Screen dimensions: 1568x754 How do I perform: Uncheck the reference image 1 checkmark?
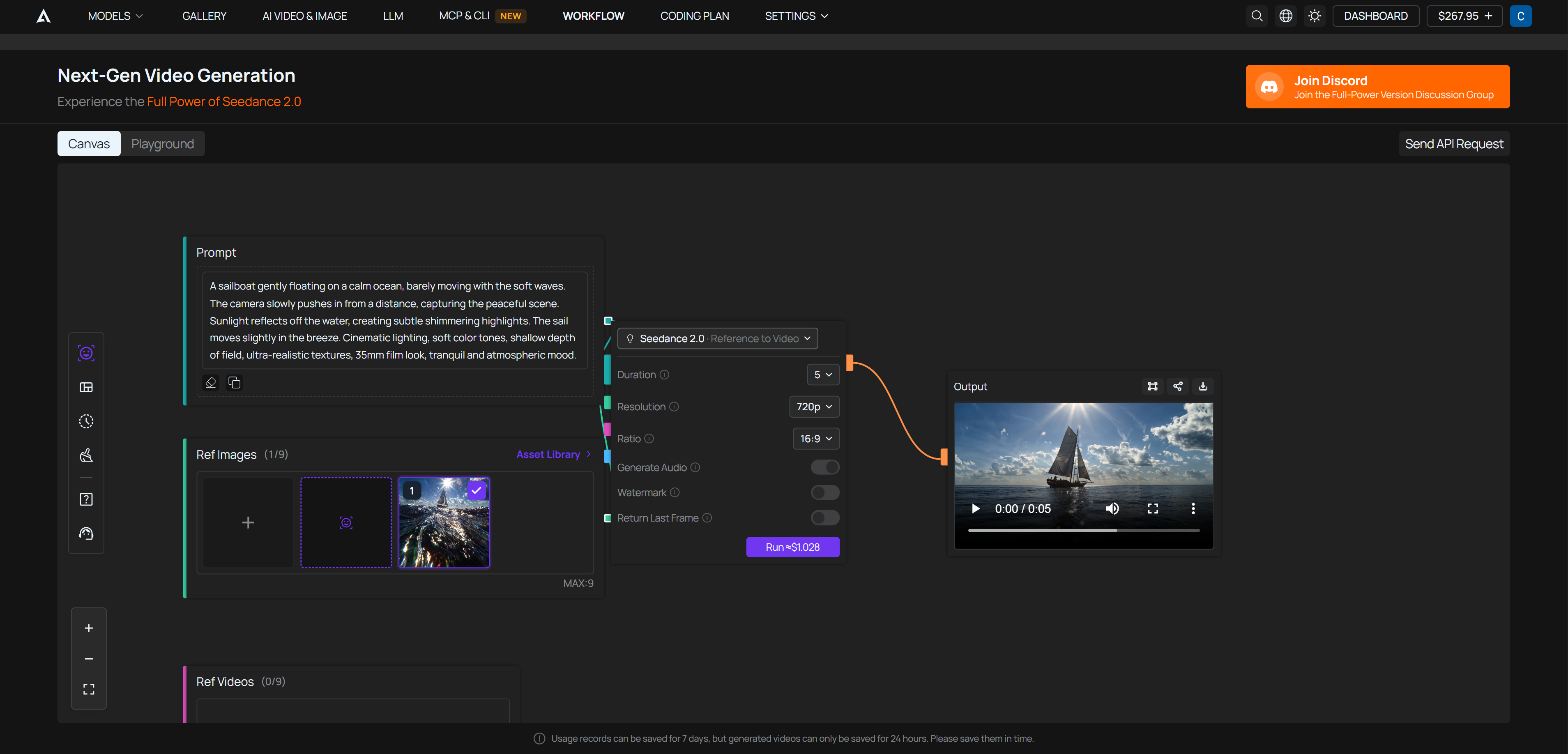476,490
